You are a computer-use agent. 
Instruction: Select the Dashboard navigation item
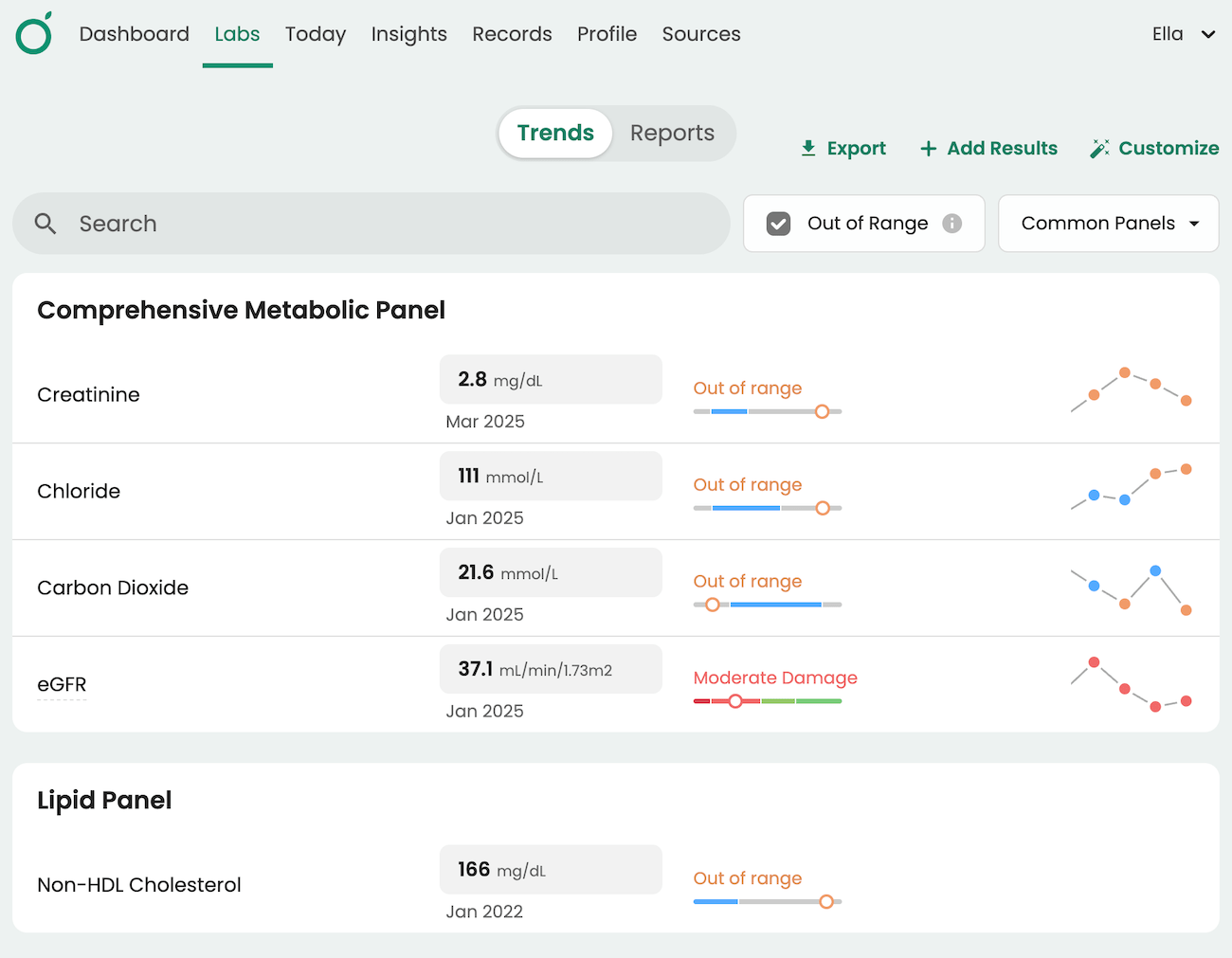(134, 34)
